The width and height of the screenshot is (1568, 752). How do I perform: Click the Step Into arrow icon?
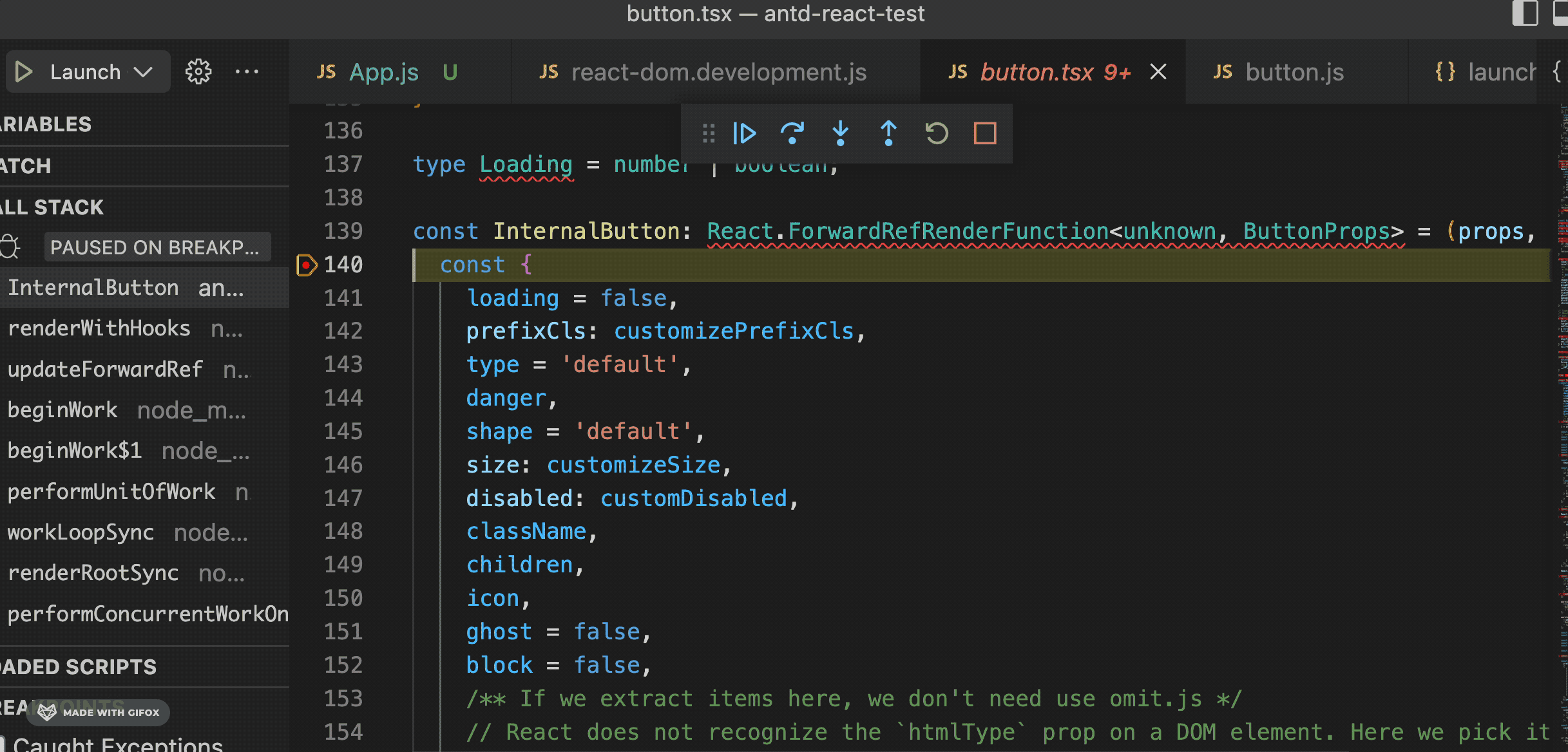coord(840,133)
